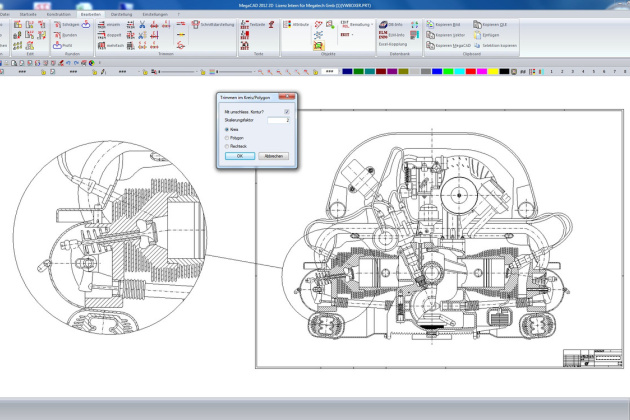
Task: Click the Abbrechen button
Action: [x=274, y=156]
